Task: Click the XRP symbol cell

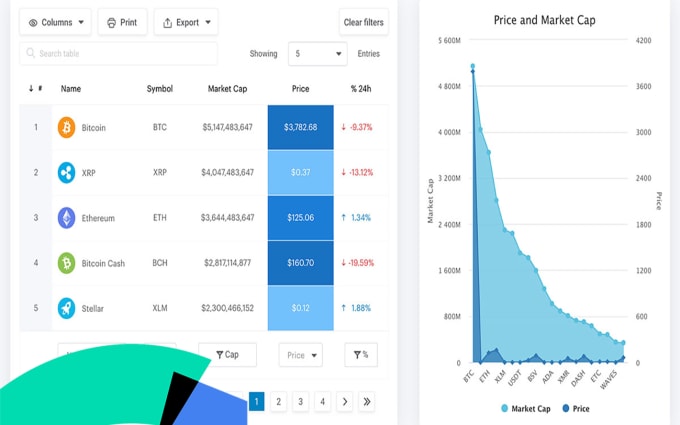Action: [160, 172]
